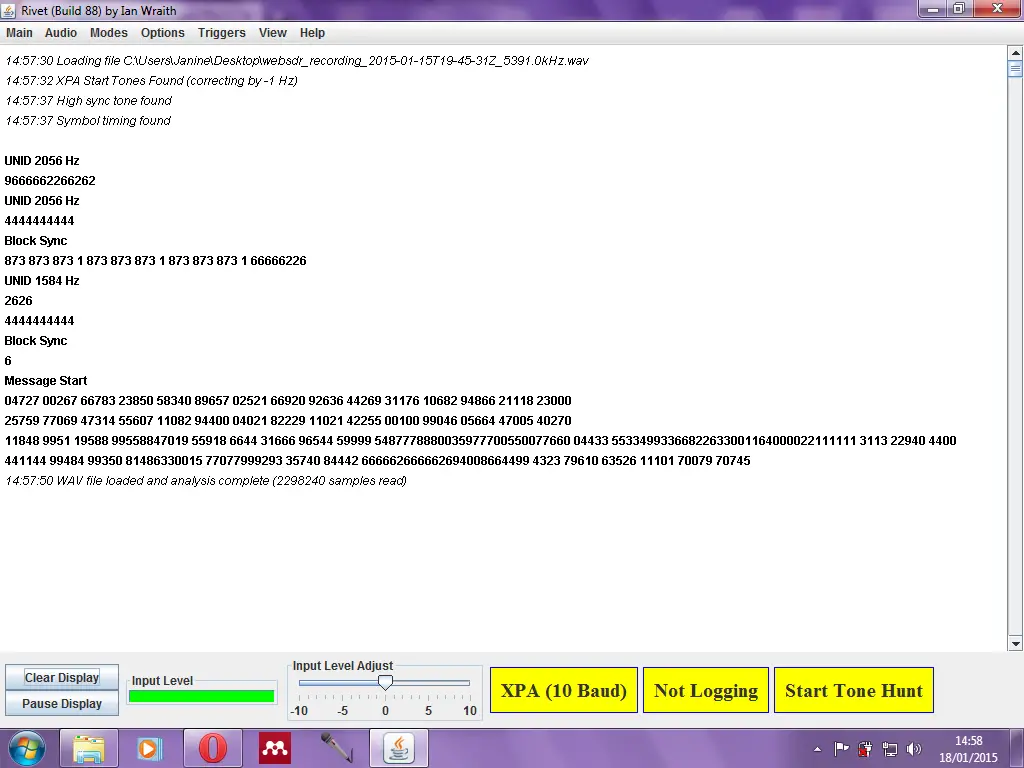Open the Main menu
The width and height of the screenshot is (1024, 768).
click(x=19, y=33)
